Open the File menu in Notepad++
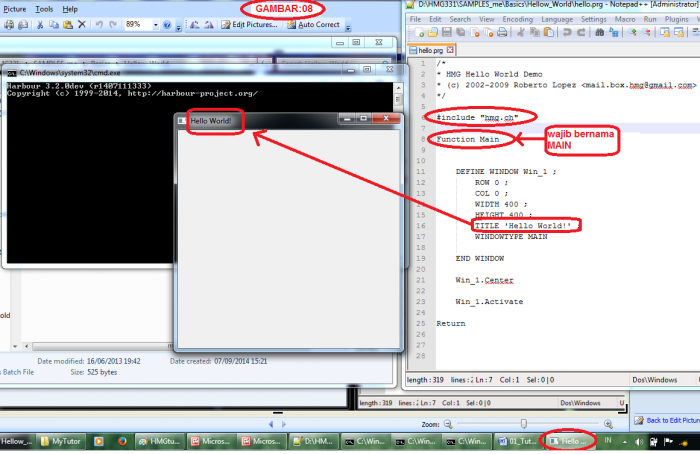 (x=415, y=19)
